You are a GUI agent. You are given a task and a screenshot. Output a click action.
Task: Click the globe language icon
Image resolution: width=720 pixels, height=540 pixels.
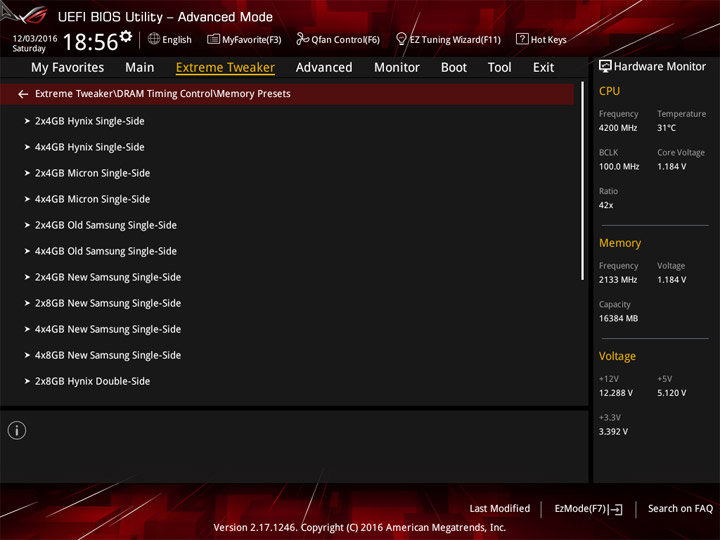point(154,39)
